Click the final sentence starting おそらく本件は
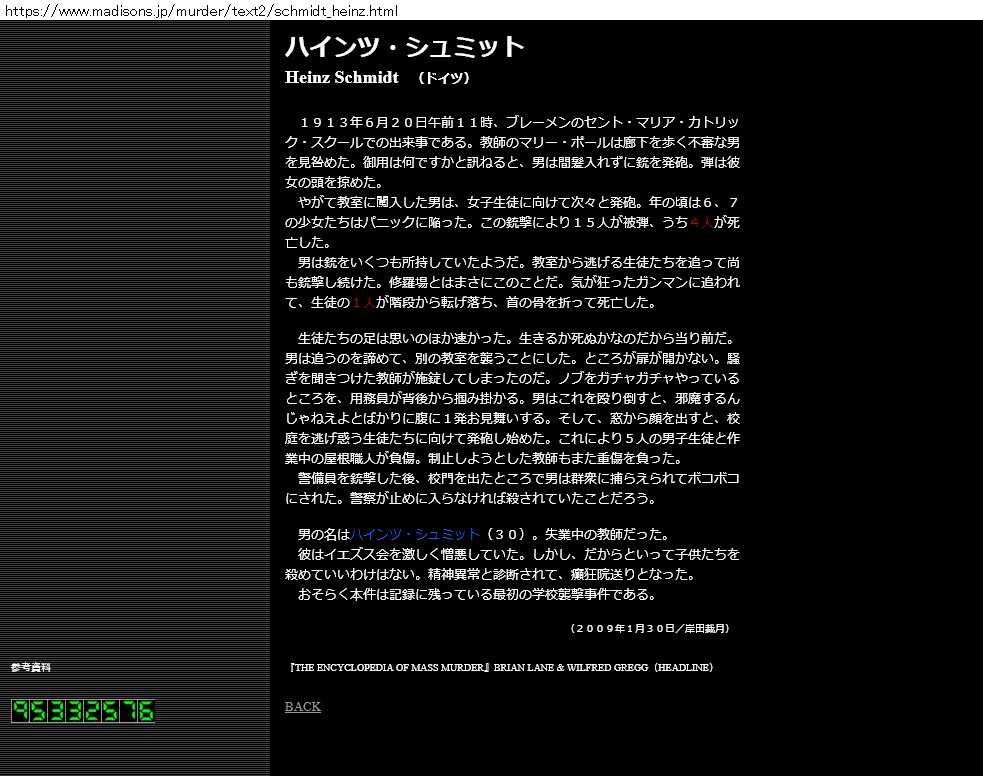The width and height of the screenshot is (983, 776). (477, 595)
